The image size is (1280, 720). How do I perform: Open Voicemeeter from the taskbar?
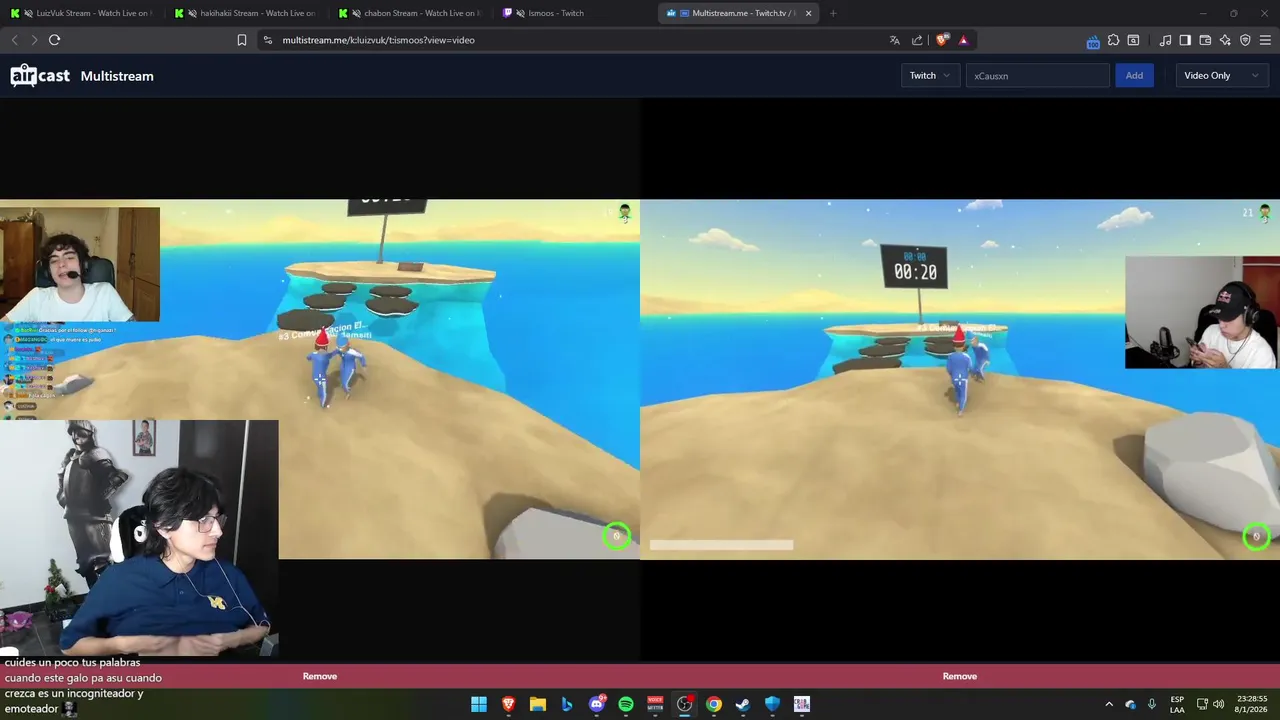[x=655, y=704]
